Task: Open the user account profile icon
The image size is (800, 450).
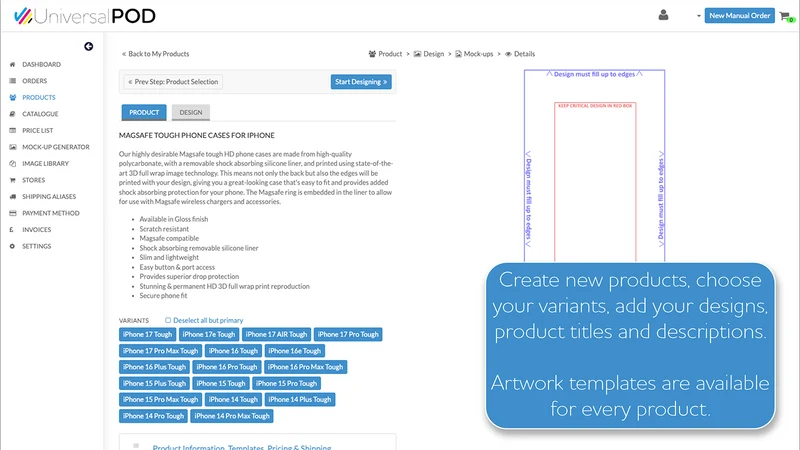Action: [663, 15]
